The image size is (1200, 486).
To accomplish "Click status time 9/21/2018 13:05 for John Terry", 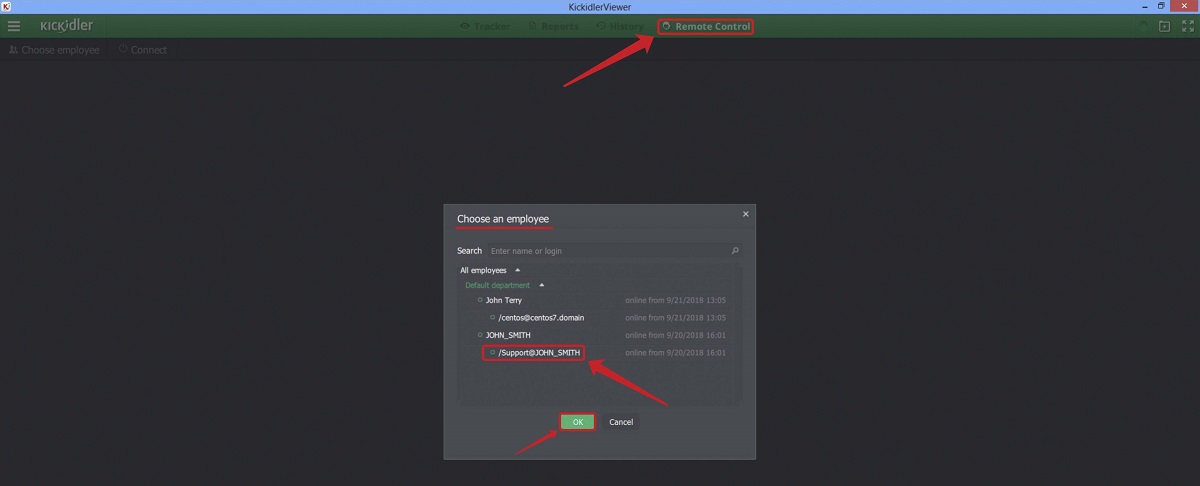I will coord(675,300).
